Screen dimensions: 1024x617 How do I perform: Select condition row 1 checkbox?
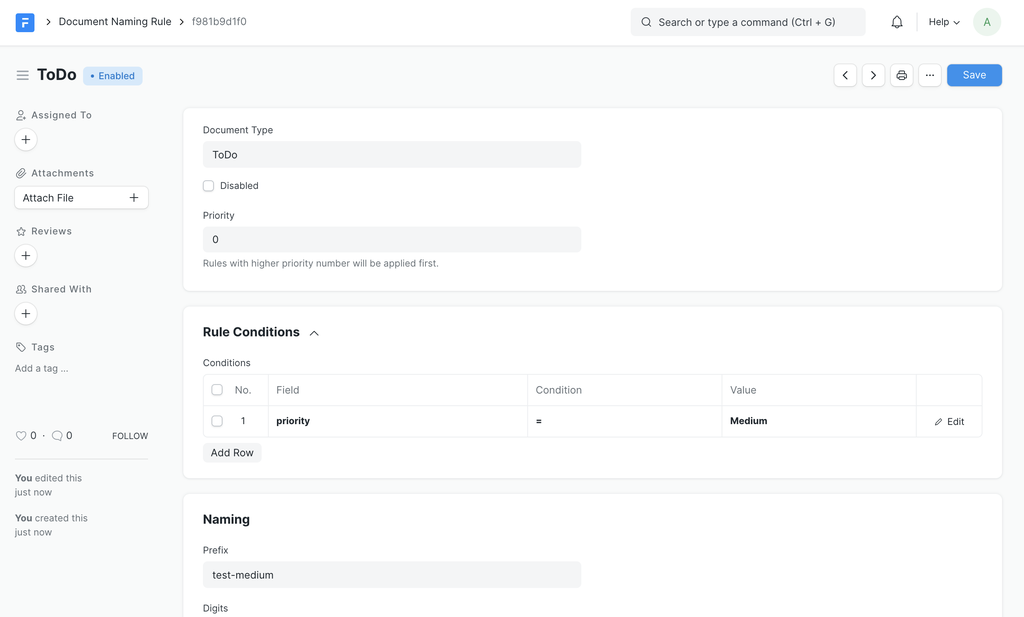[217, 421]
